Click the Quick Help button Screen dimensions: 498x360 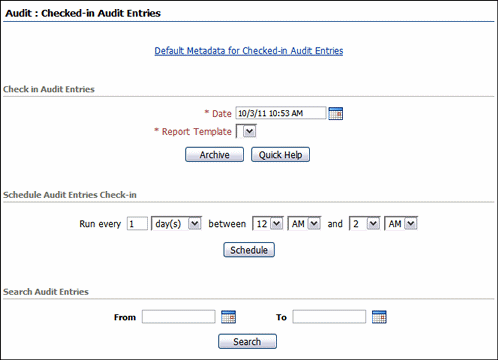280,155
